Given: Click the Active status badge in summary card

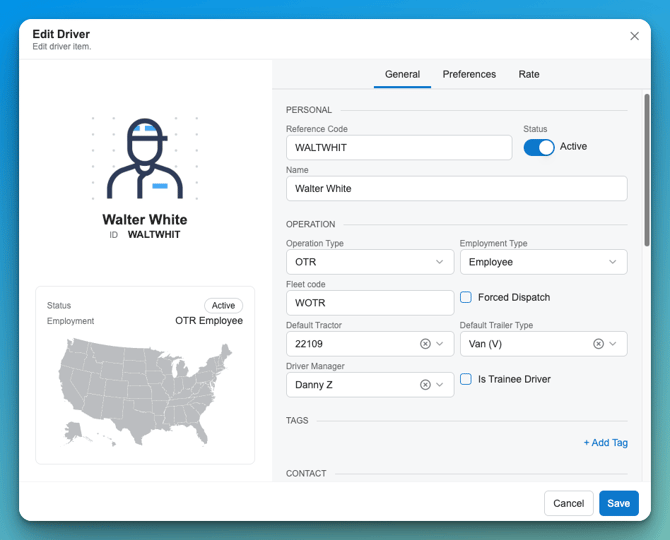Looking at the screenshot, I should (223, 305).
